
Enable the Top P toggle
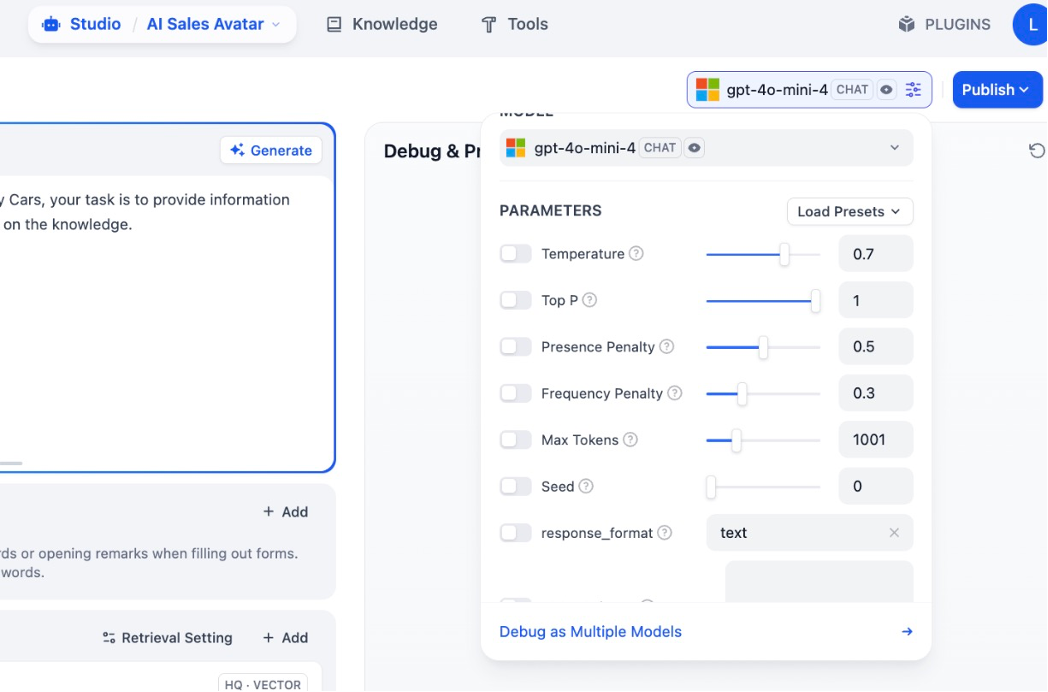click(x=516, y=300)
